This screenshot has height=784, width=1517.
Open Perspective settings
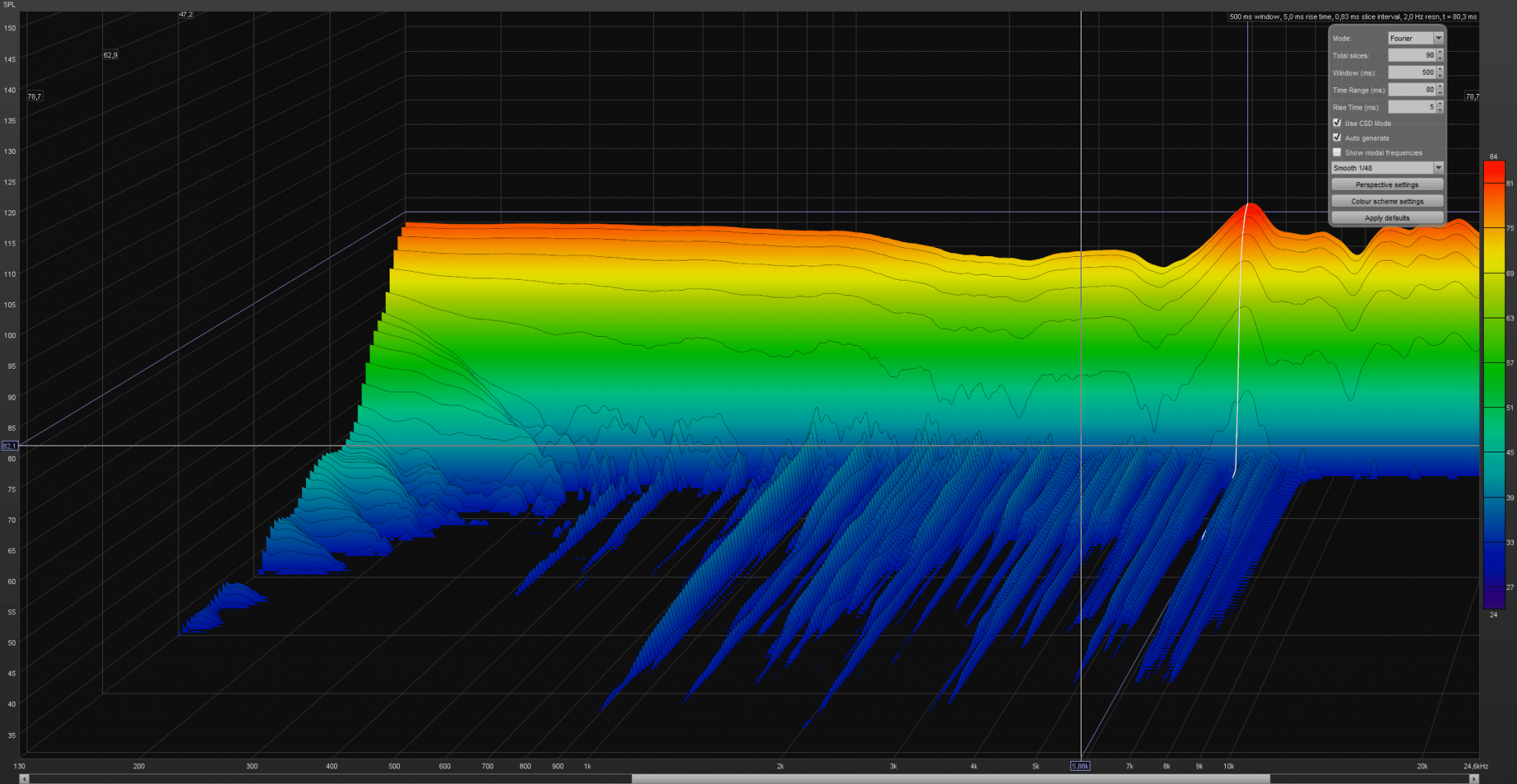coord(1387,184)
